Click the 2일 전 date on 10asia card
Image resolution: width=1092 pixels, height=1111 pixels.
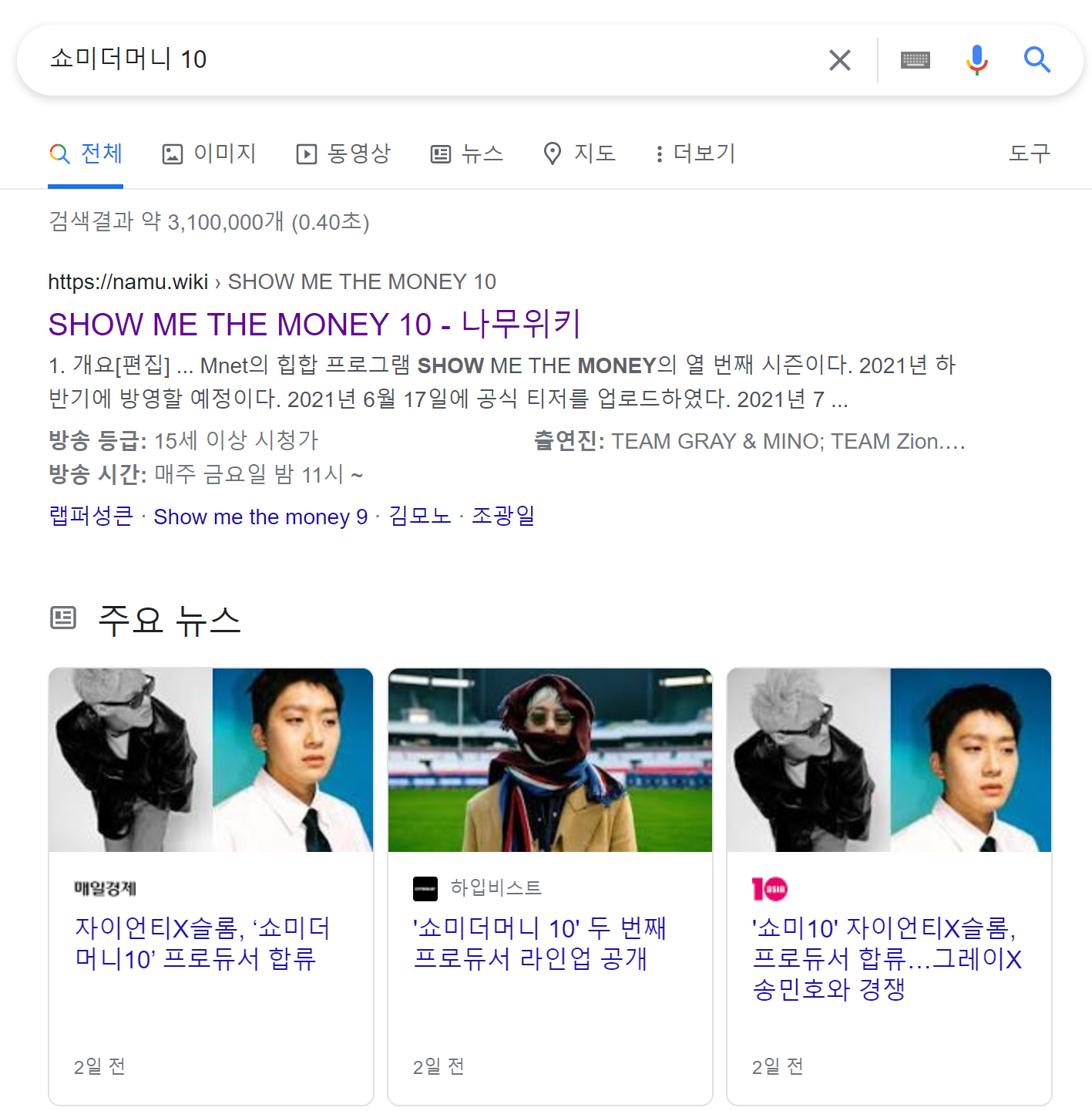tap(778, 1066)
